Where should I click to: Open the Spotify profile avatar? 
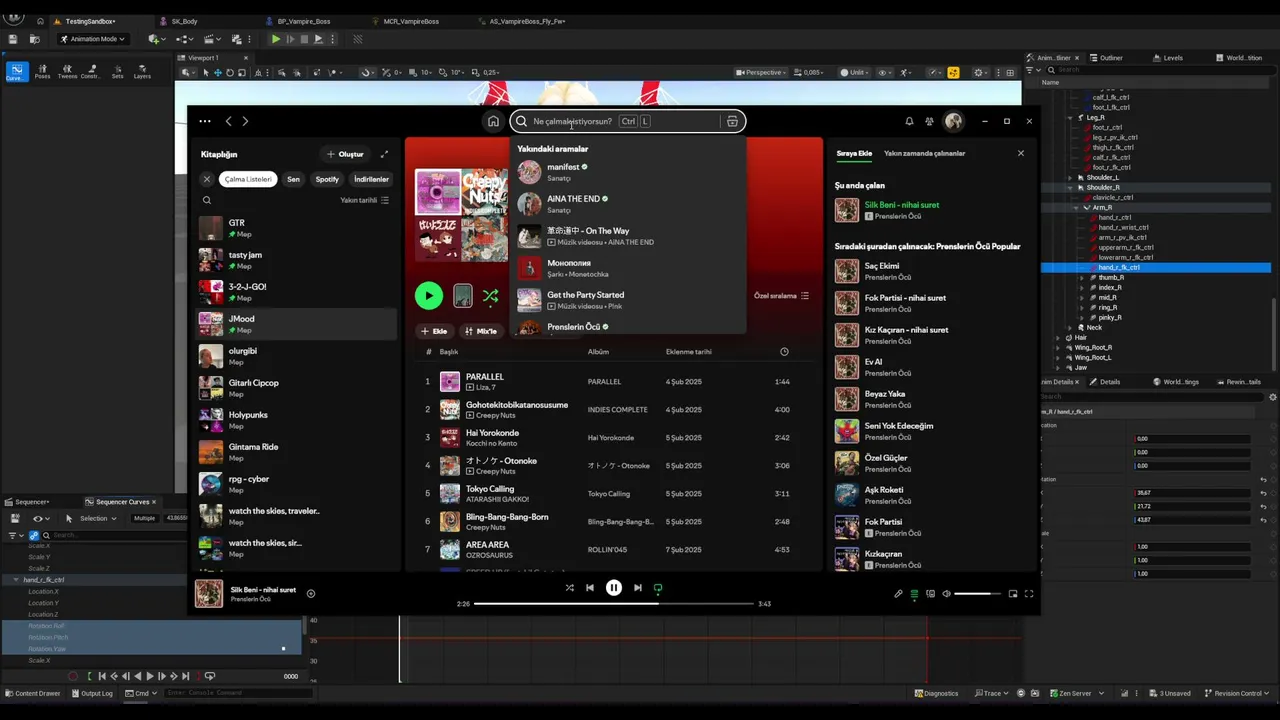[954, 121]
